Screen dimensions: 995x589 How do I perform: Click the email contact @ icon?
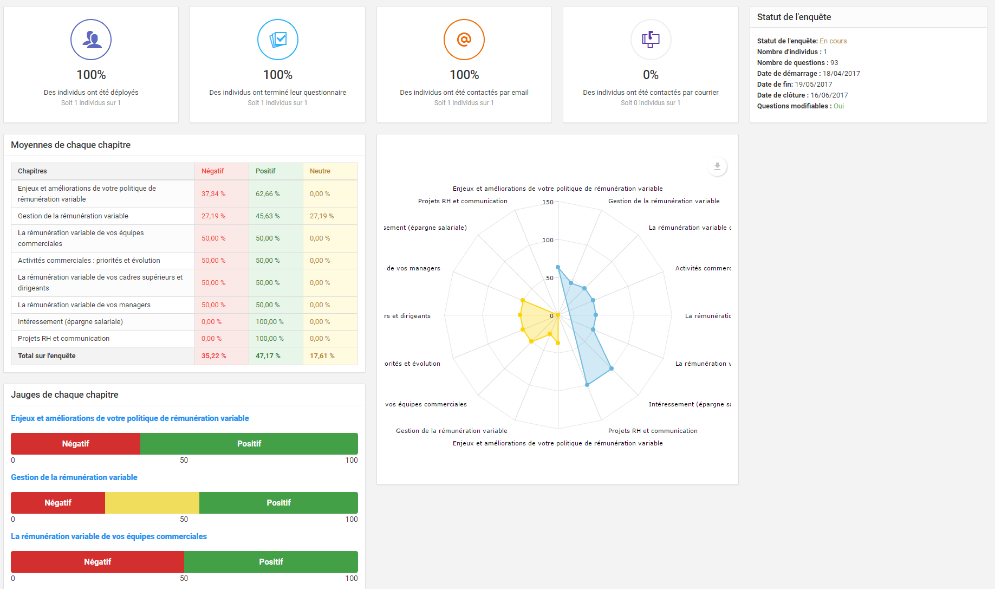(x=464, y=40)
